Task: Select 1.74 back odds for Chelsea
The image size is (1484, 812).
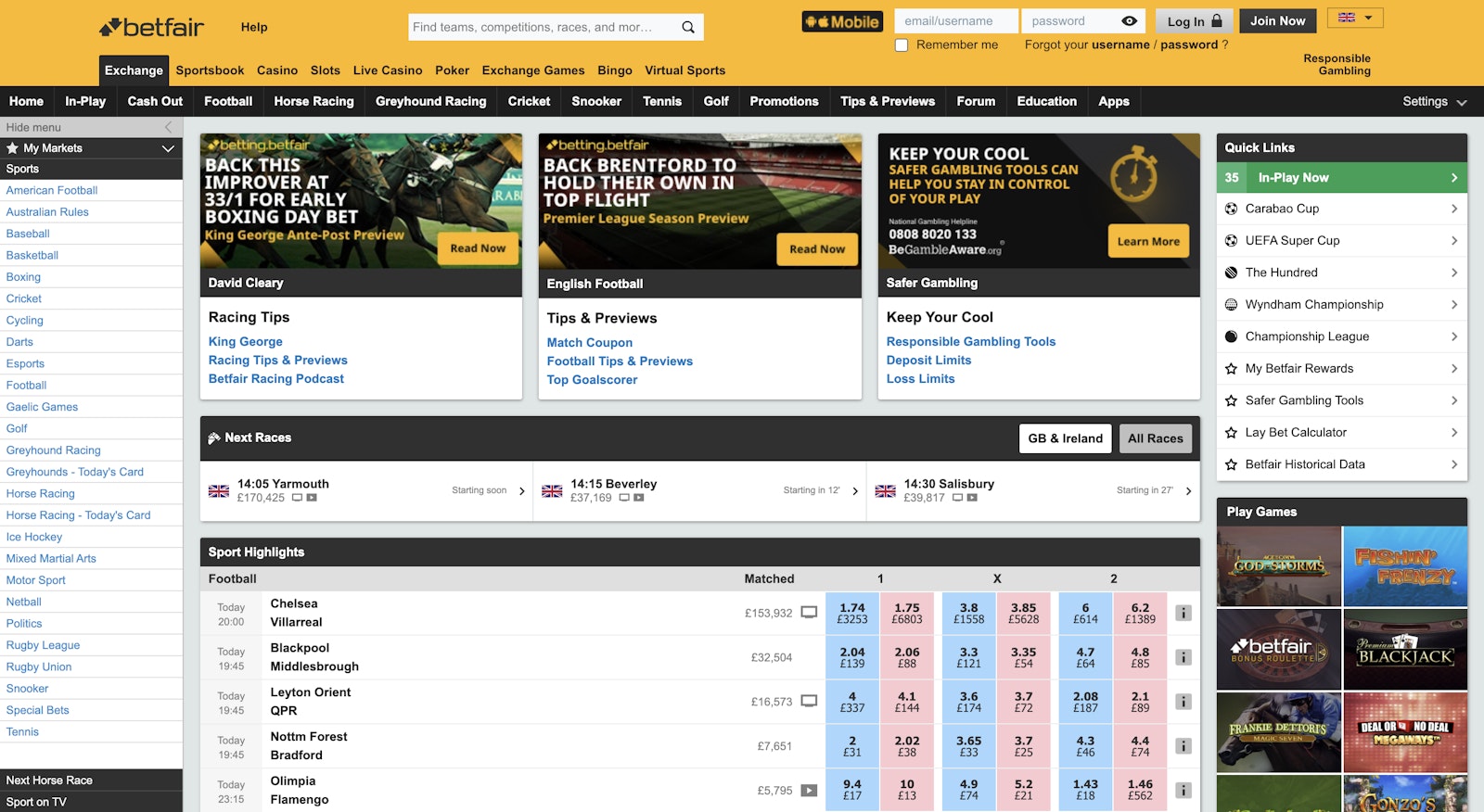Action: tap(851, 613)
